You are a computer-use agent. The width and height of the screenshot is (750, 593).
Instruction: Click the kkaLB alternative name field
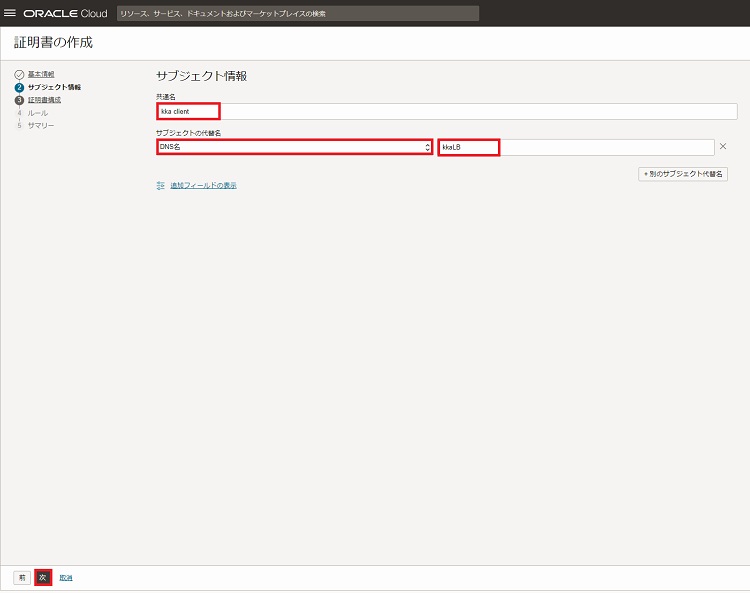575,147
